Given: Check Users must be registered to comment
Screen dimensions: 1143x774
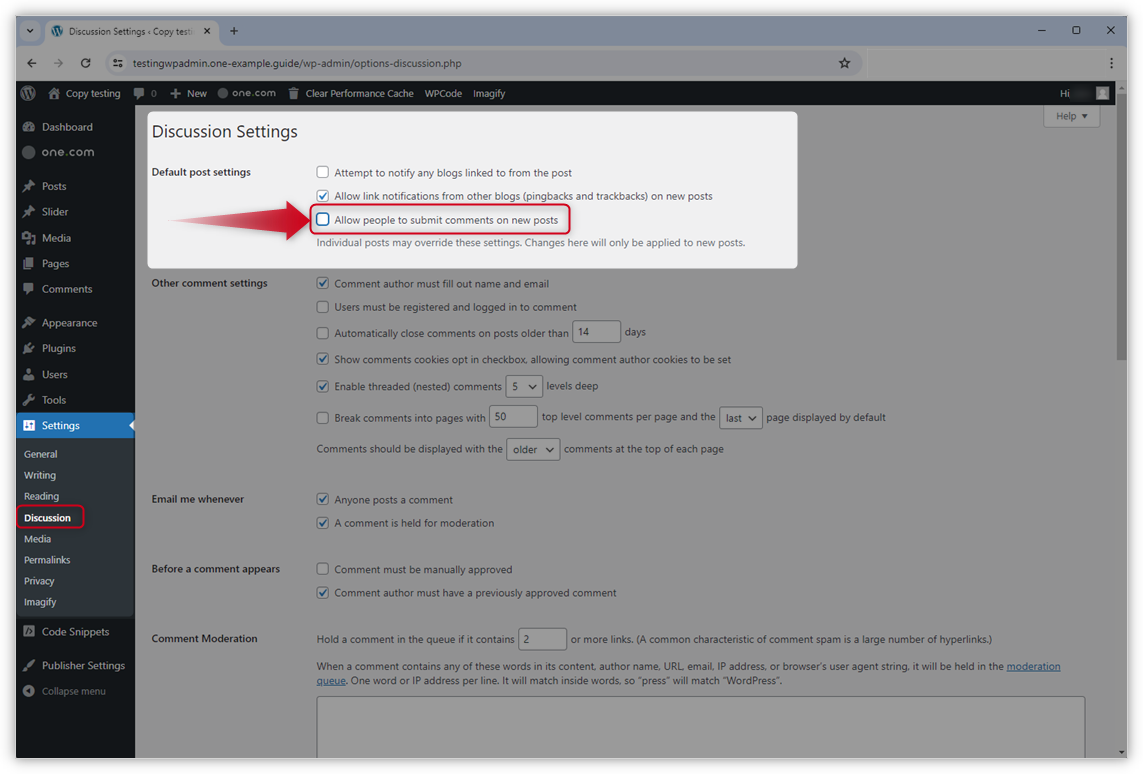Looking at the screenshot, I should [x=323, y=307].
